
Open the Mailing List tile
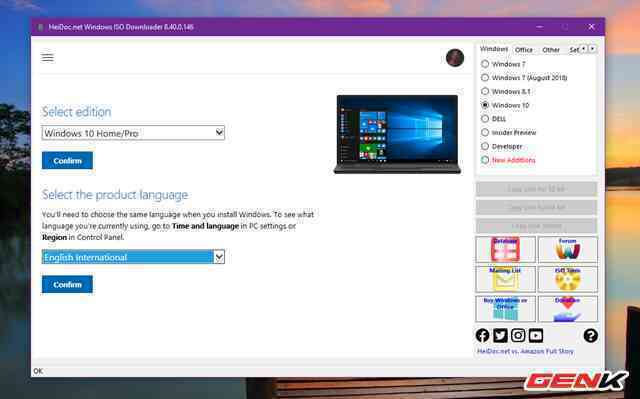pyautogui.click(x=505, y=279)
